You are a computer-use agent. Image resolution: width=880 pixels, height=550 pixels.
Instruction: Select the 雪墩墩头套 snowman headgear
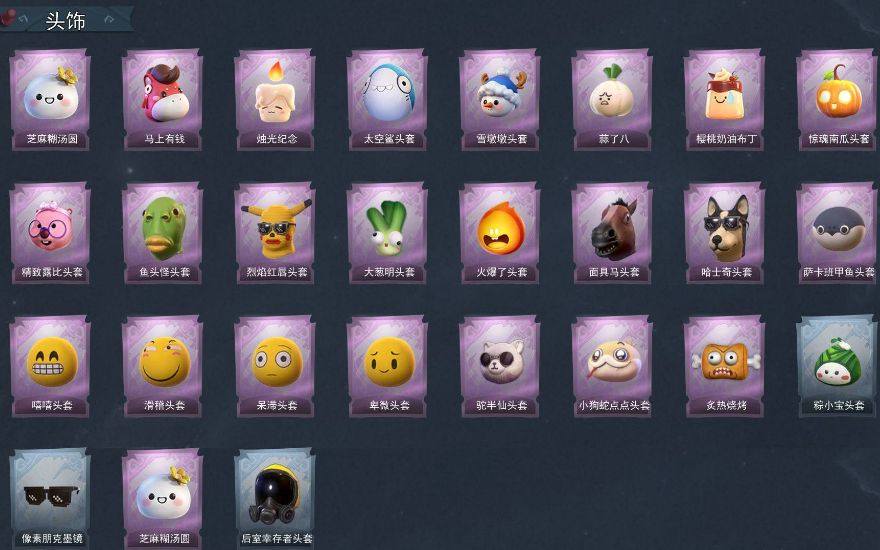(x=499, y=99)
